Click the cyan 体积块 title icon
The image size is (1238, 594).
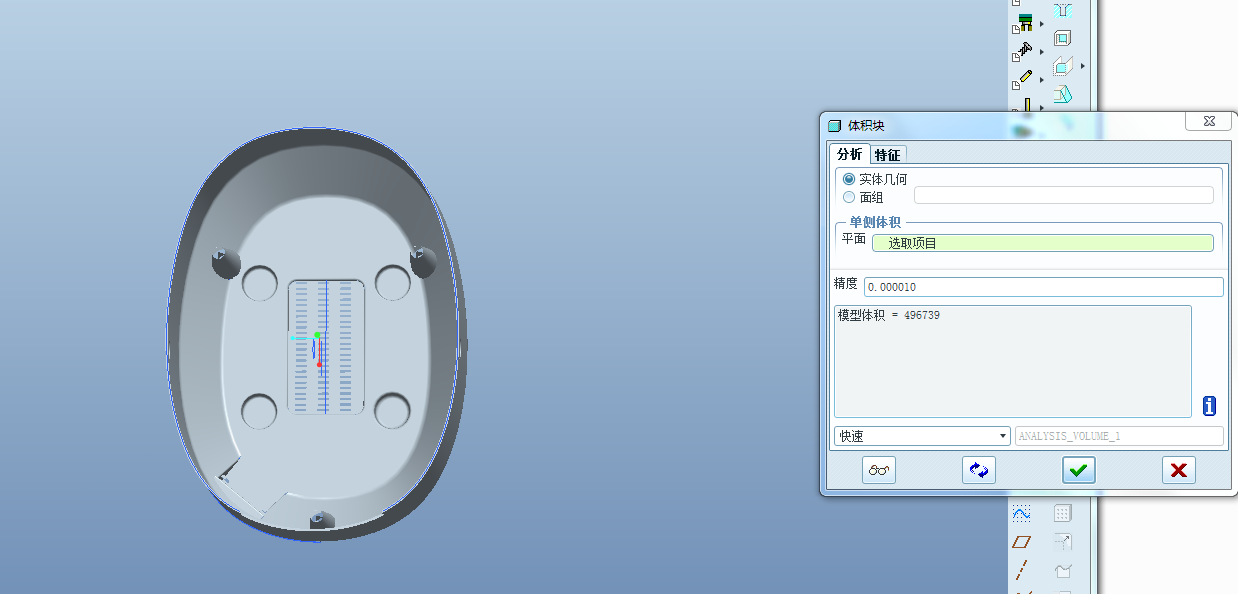click(834, 126)
